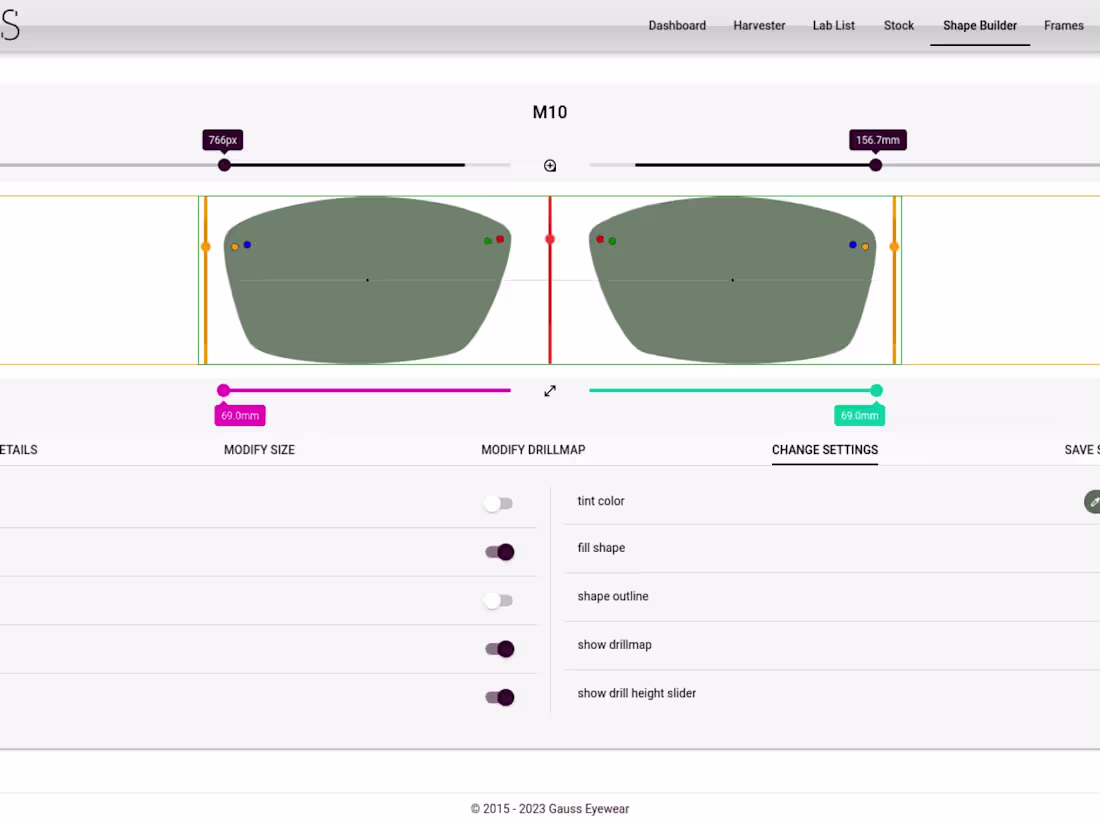Click the Gauss logo in the top-left corner

[10, 25]
